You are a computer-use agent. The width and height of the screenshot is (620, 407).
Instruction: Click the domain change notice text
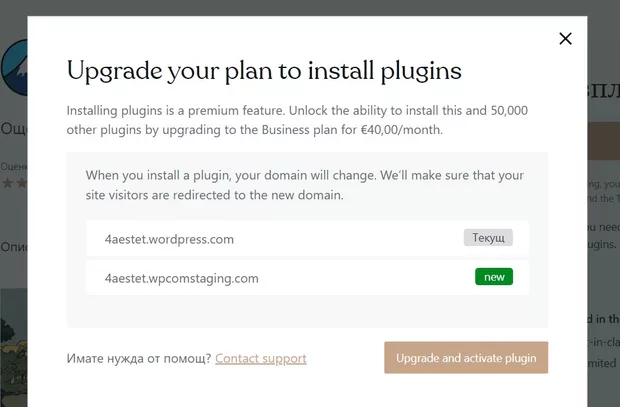(x=305, y=185)
